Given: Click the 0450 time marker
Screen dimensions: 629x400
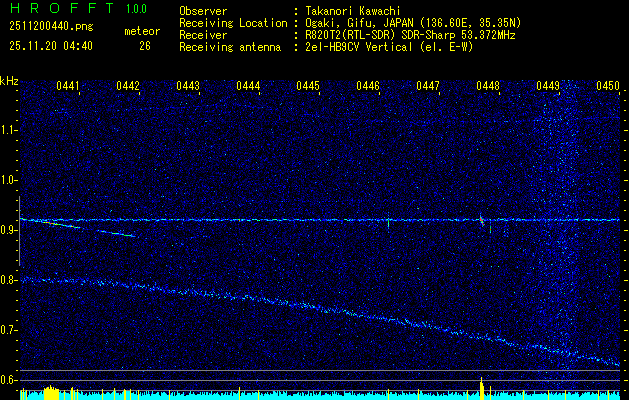Looking at the screenshot, I should (x=608, y=87).
